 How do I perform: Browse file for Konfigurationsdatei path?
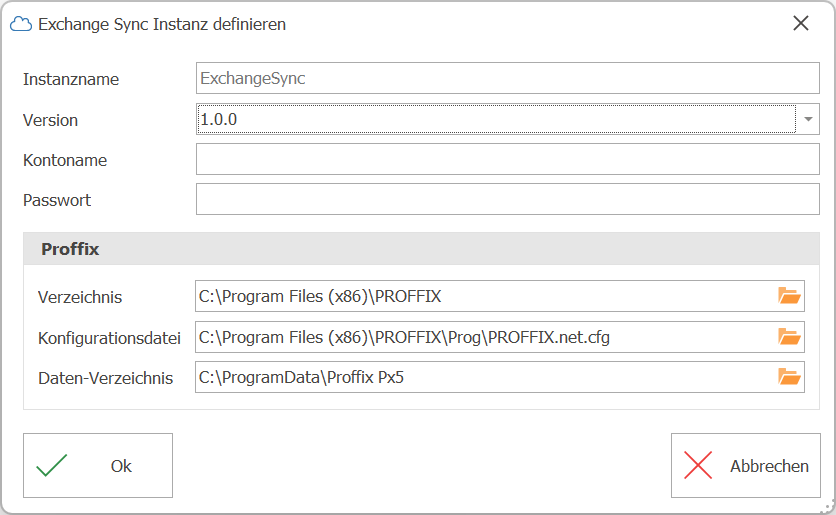click(789, 337)
